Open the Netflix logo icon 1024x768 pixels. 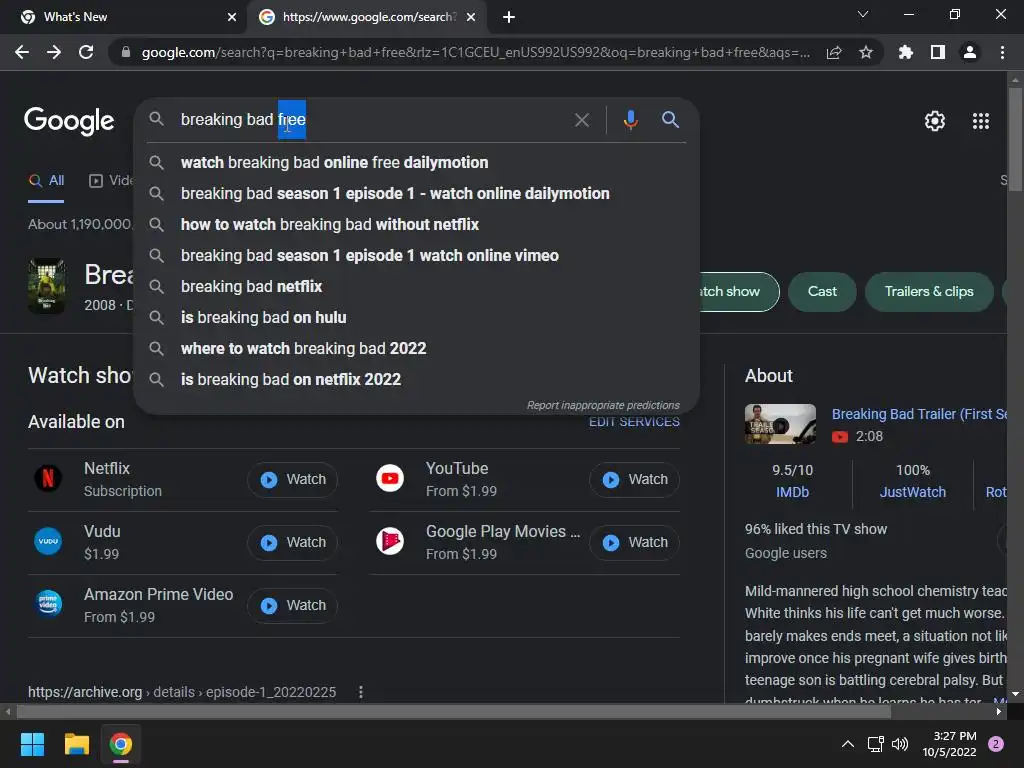(48, 478)
